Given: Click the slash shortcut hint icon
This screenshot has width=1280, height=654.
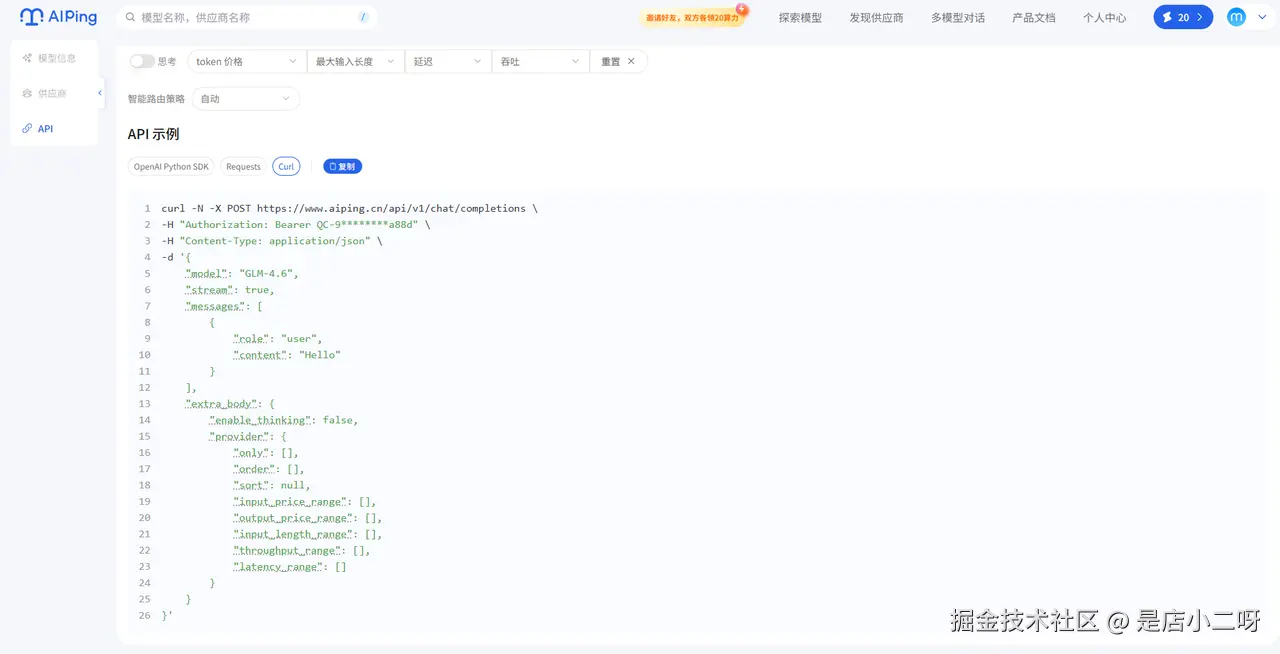Looking at the screenshot, I should [362, 17].
